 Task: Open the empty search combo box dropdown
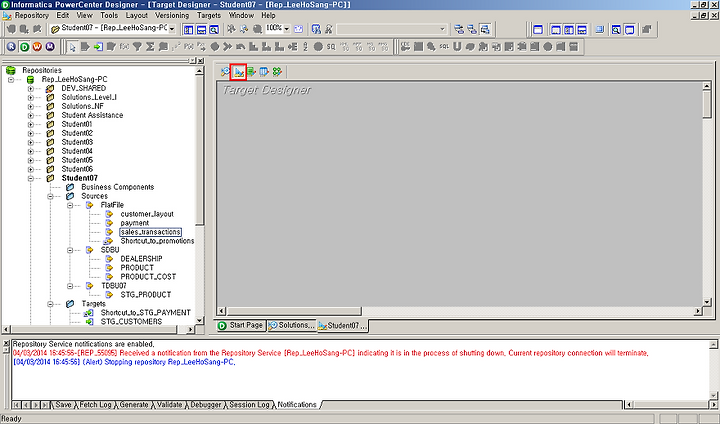coord(443,29)
